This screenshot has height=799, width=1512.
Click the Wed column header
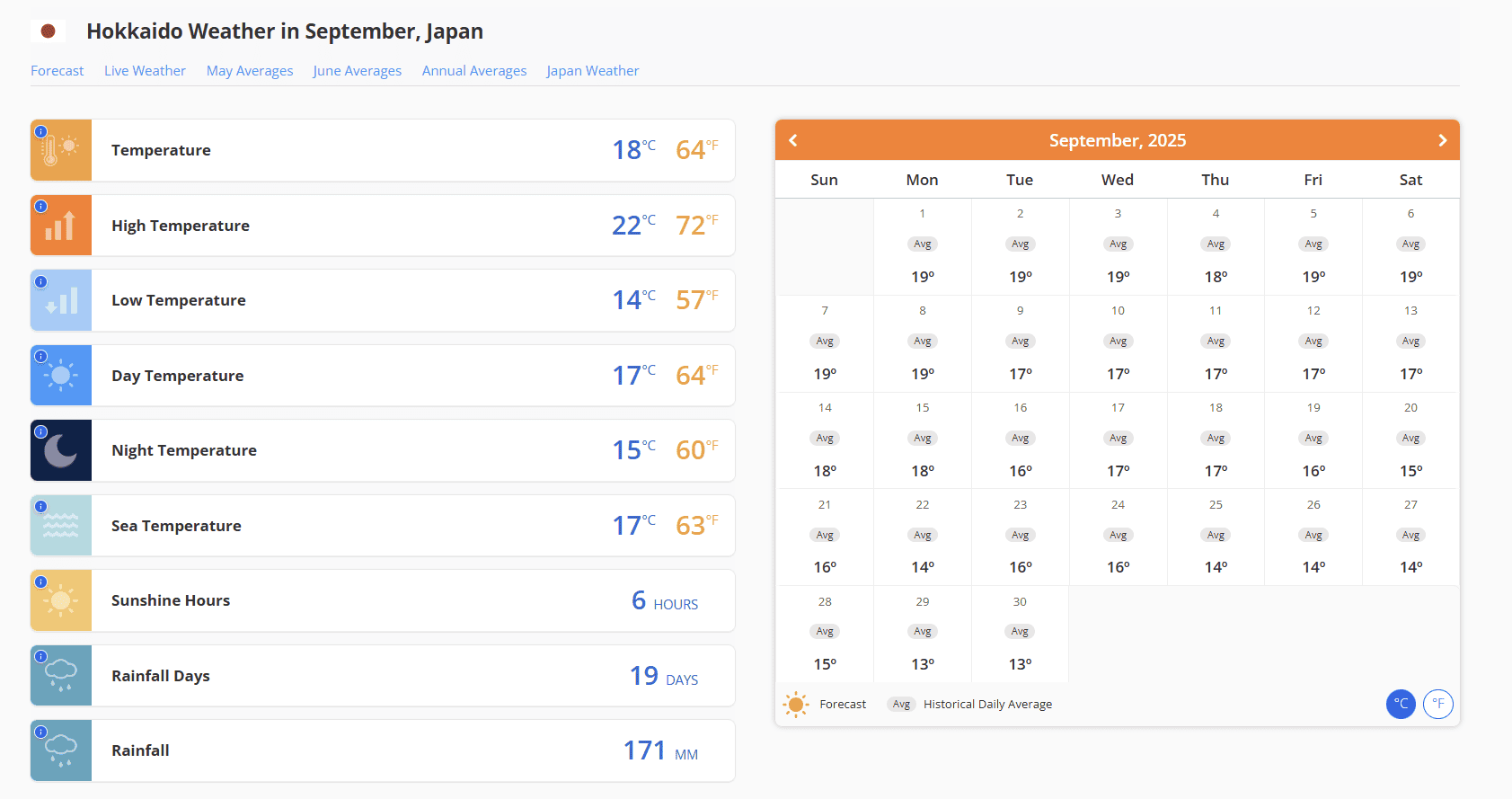(x=1118, y=180)
